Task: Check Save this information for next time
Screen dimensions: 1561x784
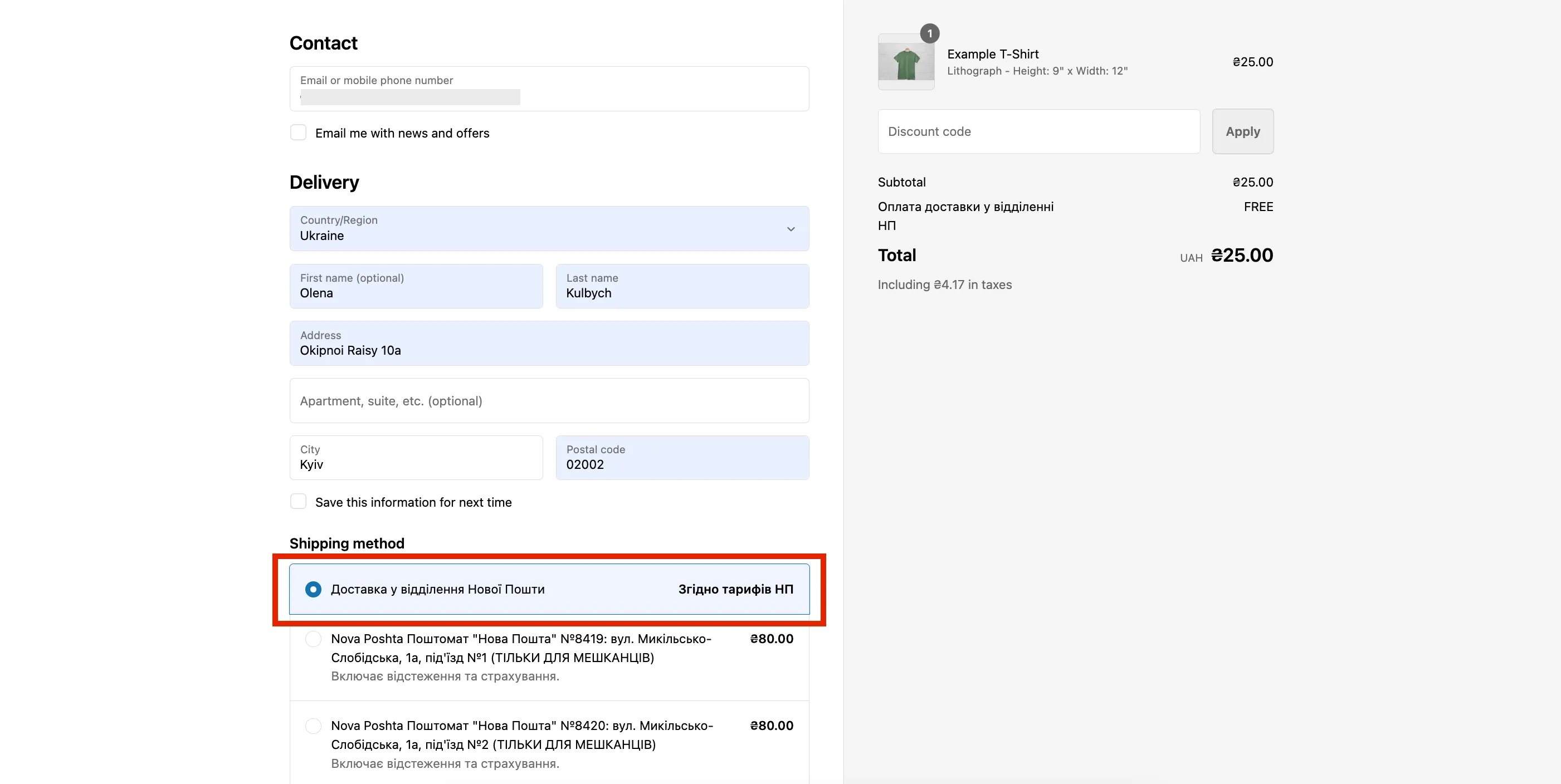Action: pyautogui.click(x=298, y=502)
